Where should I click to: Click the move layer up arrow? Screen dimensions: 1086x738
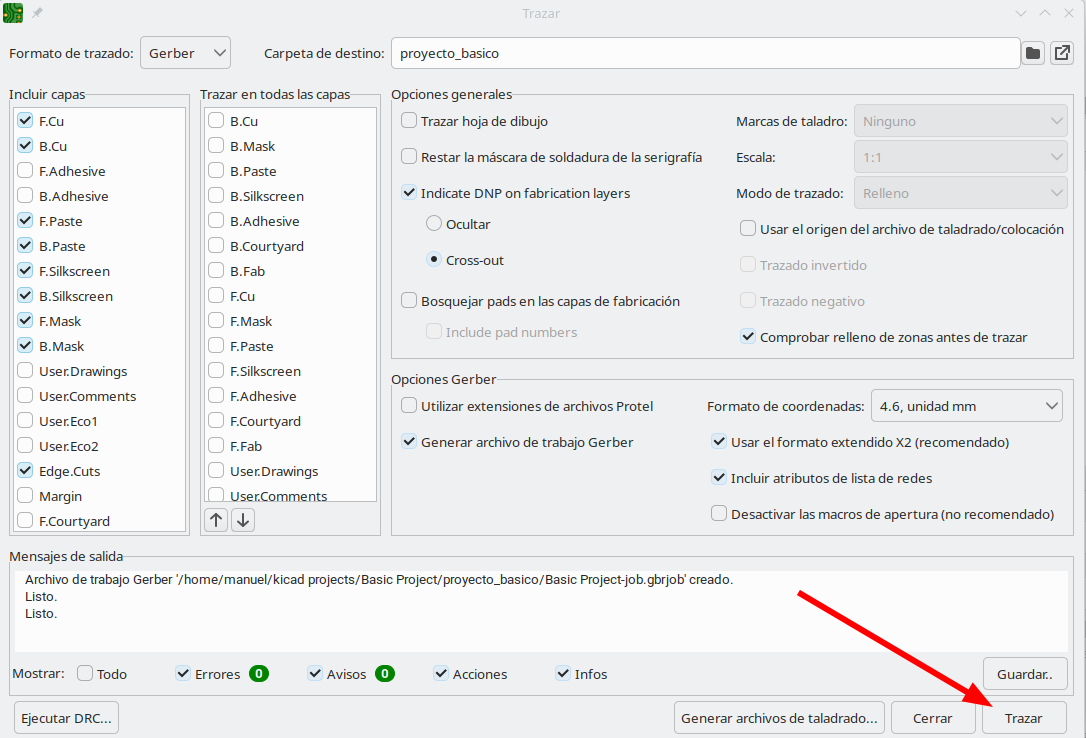tap(216, 520)
